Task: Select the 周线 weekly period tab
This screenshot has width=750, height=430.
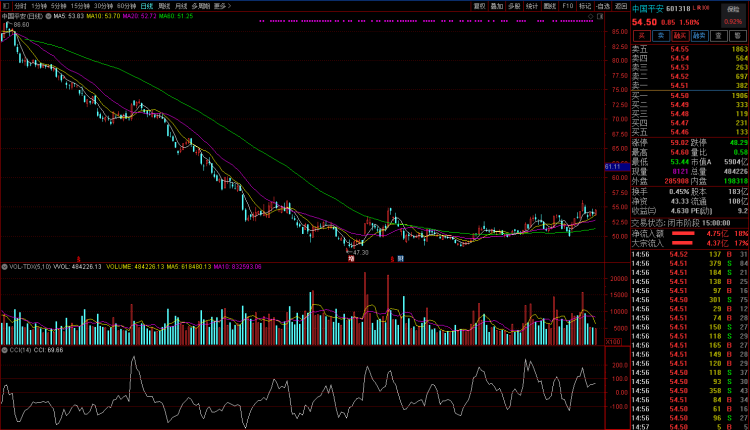Action: pos(164,5)
